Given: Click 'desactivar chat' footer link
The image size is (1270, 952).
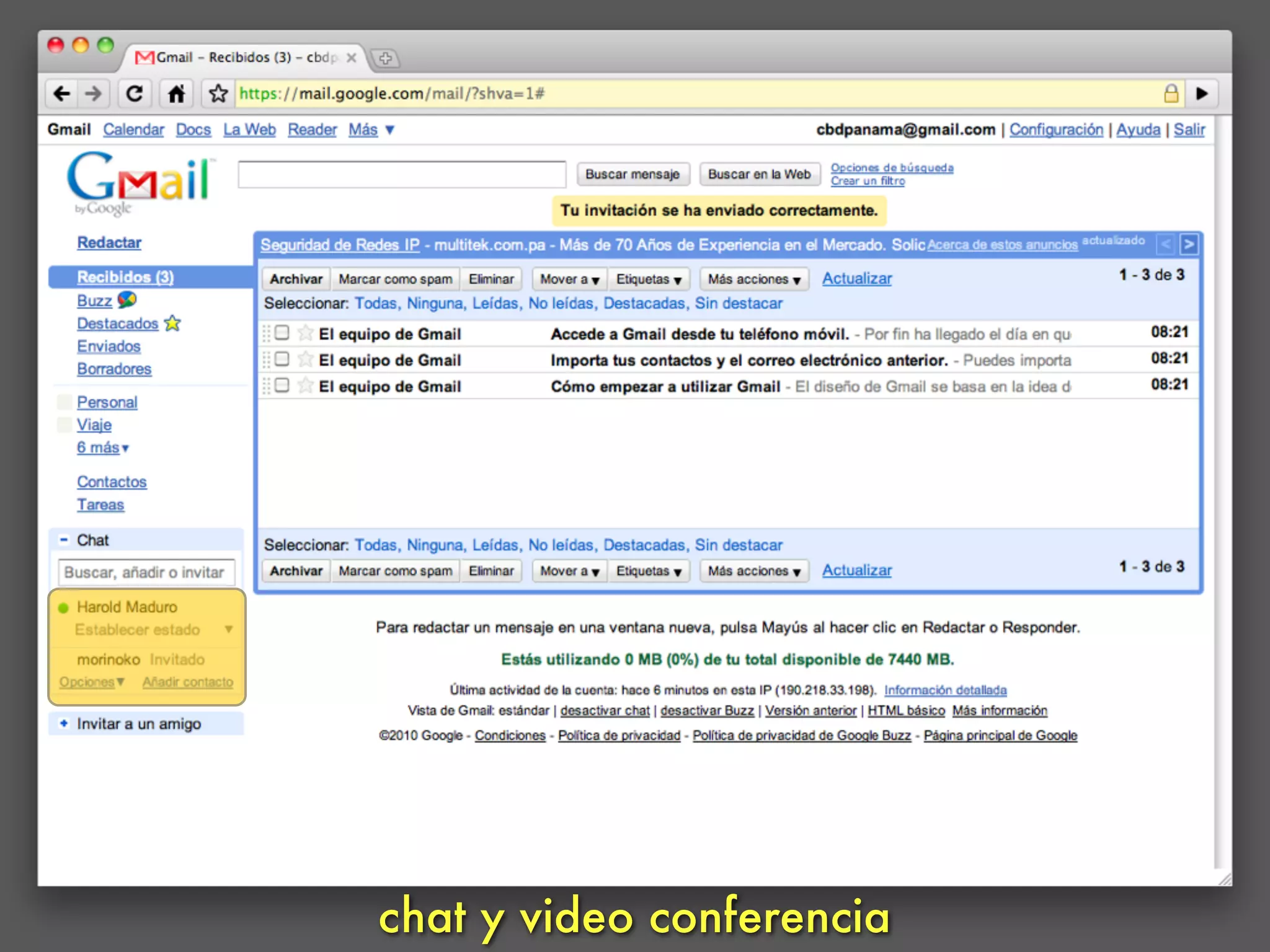Looking at the screenshot, I should coord(605,711).
